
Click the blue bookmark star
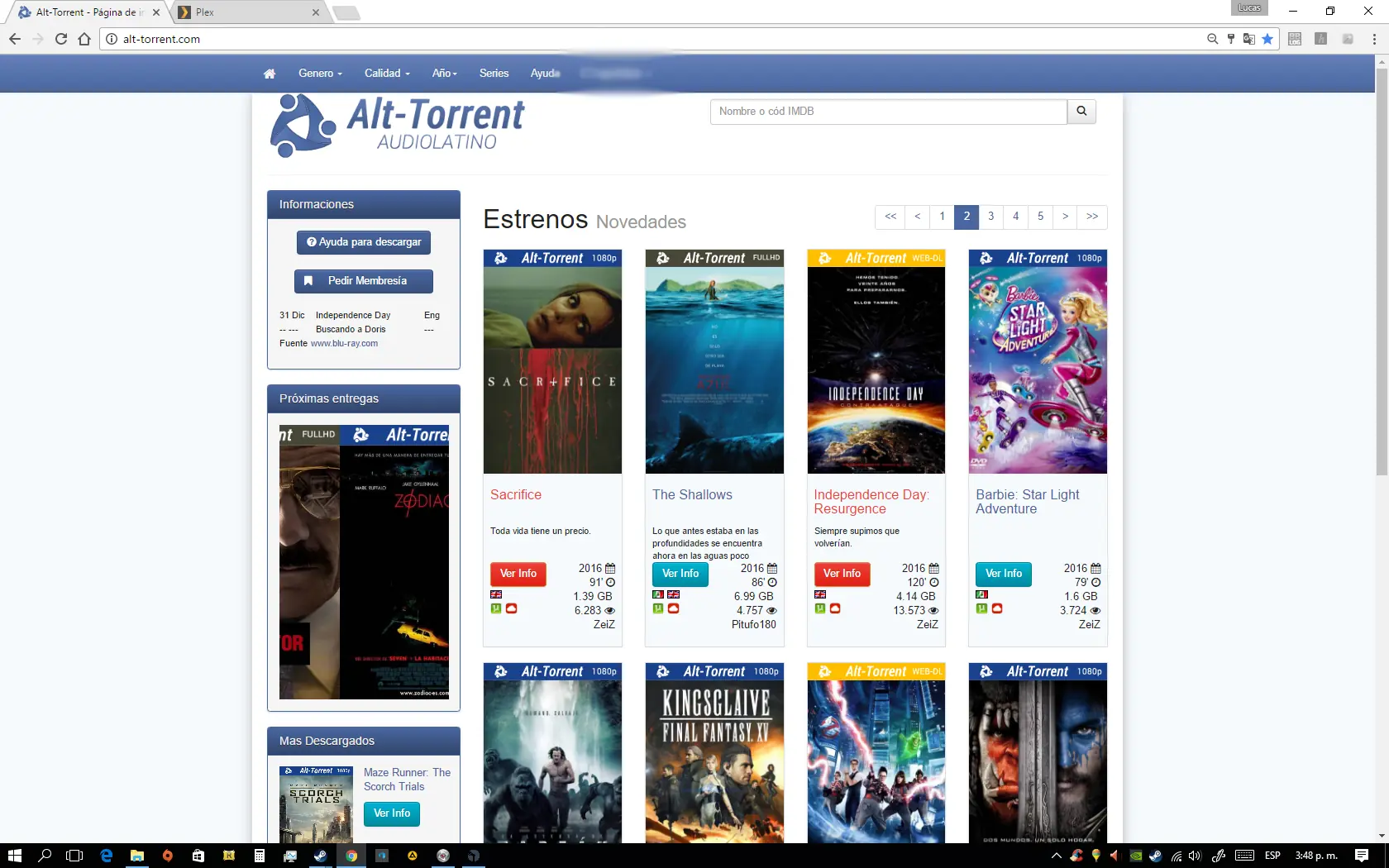[x=1267, y=39]
